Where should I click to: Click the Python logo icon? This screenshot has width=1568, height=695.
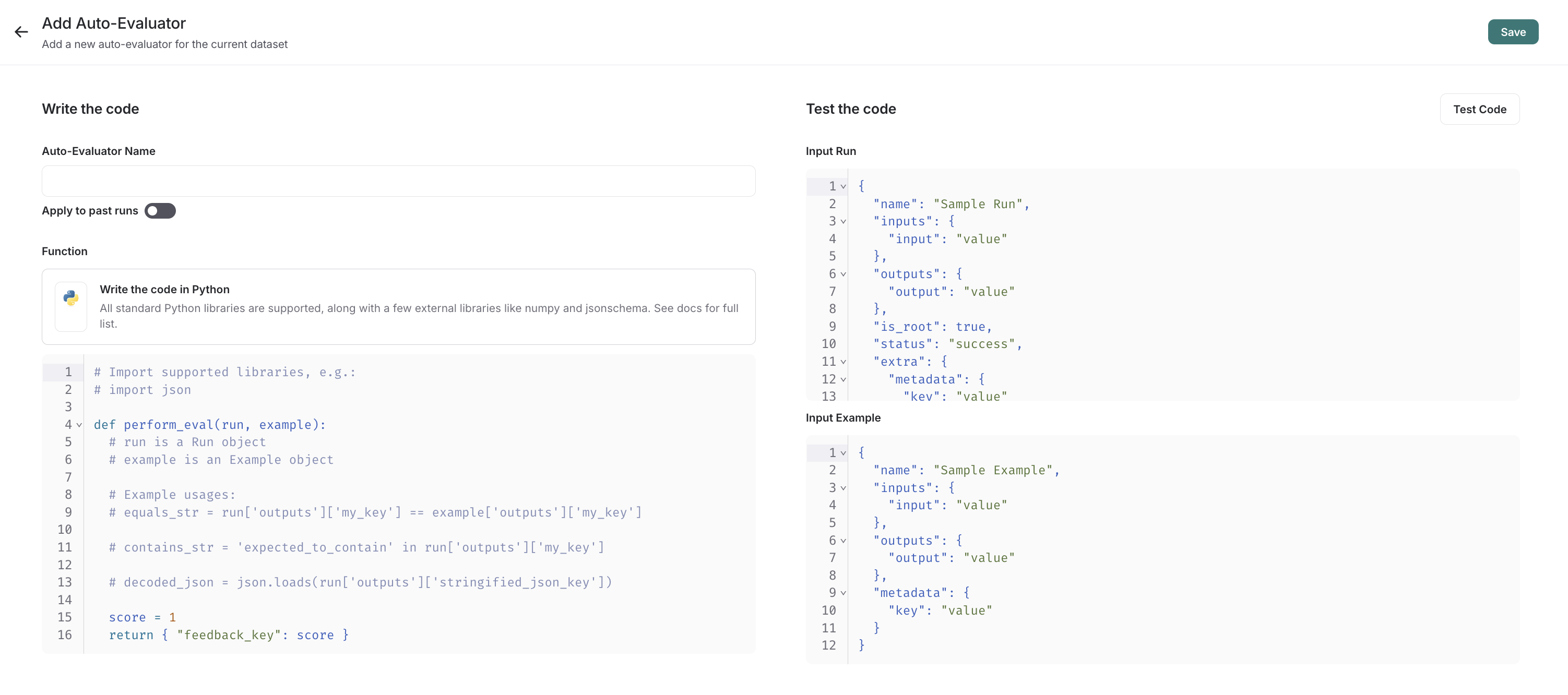click(70, 297)
